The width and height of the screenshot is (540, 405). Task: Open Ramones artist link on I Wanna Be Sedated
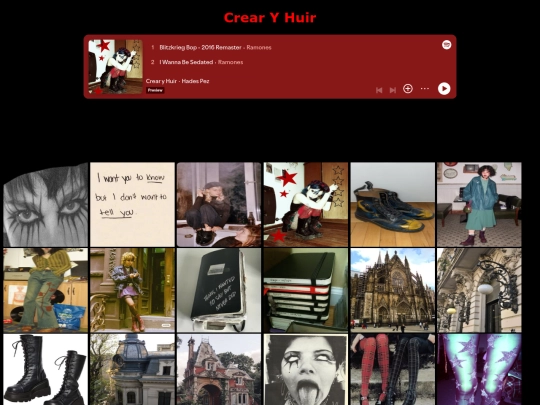coord(230,62)
